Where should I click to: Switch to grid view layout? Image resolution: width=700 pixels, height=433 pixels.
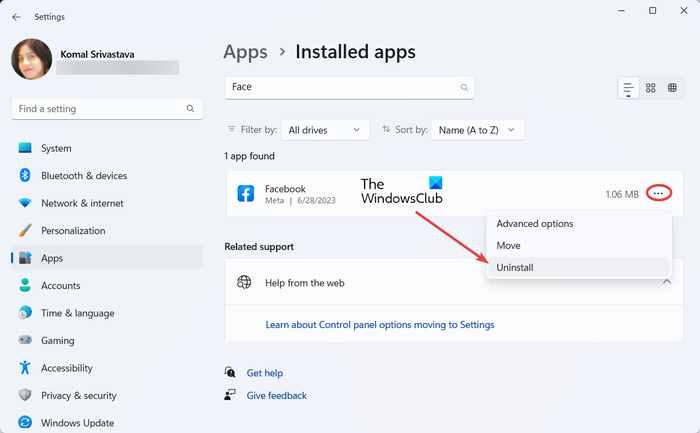[651, 88]
